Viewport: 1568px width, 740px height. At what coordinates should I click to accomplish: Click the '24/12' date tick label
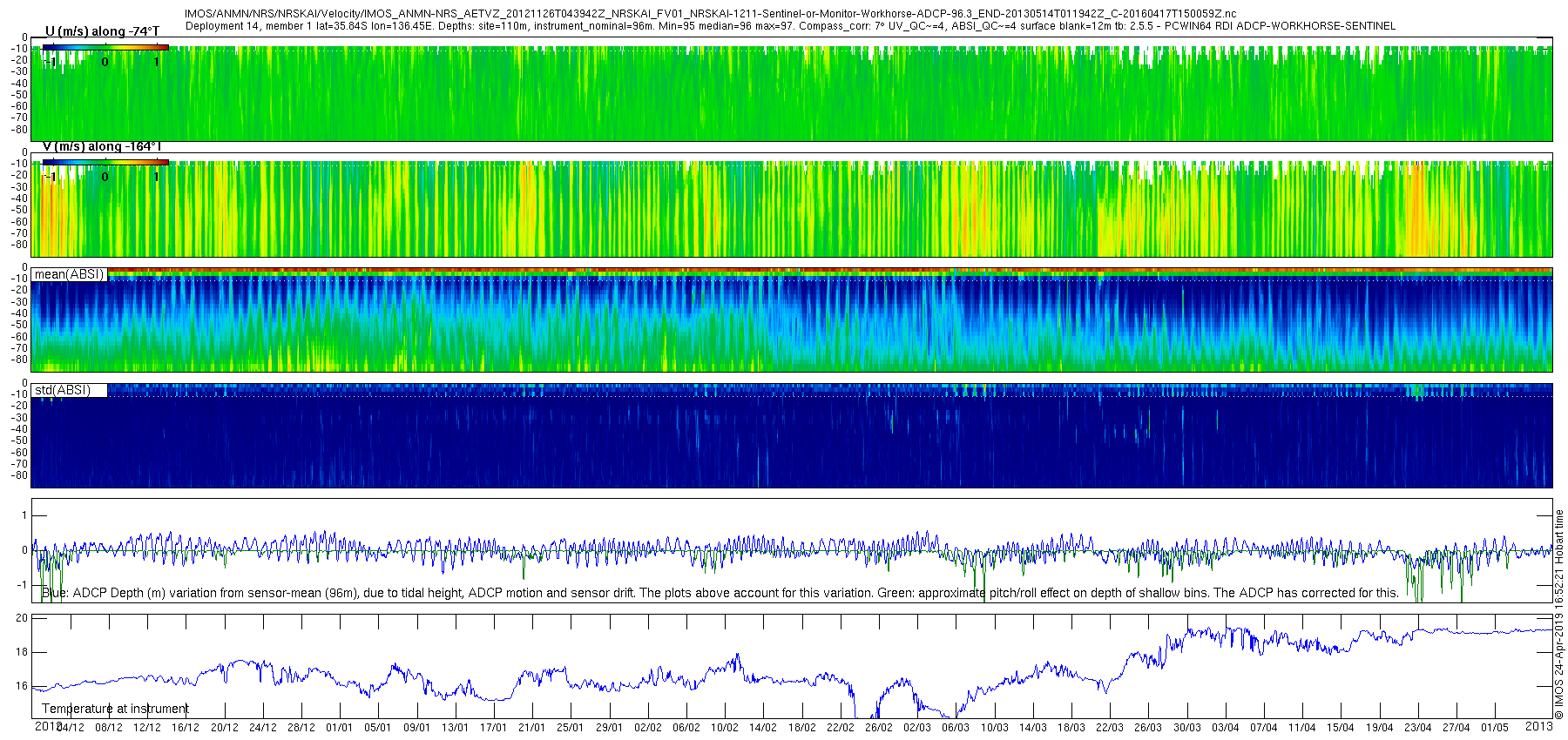(262, 728)
